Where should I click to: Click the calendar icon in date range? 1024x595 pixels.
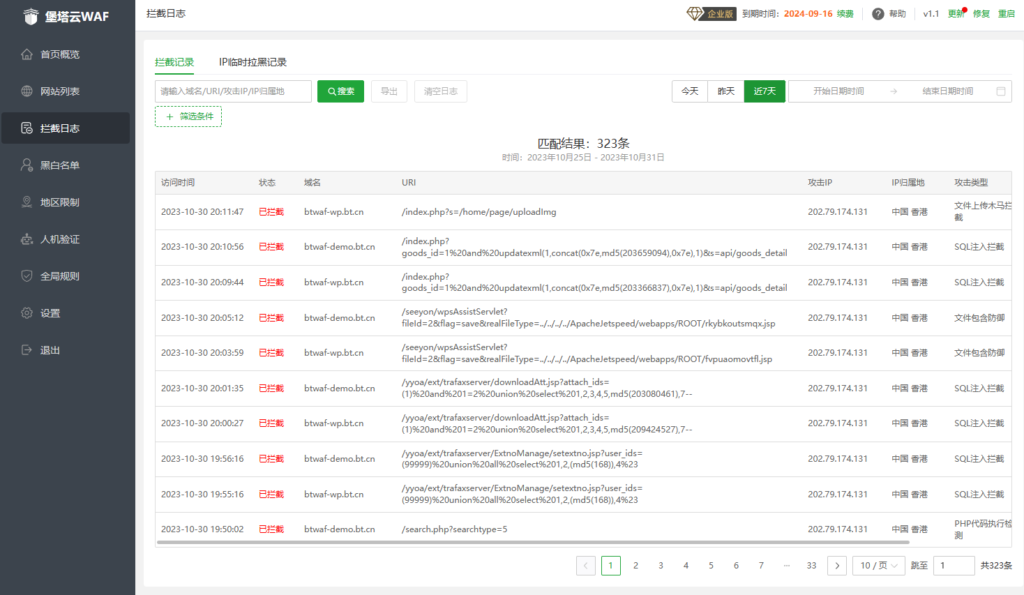point(1000,91)
